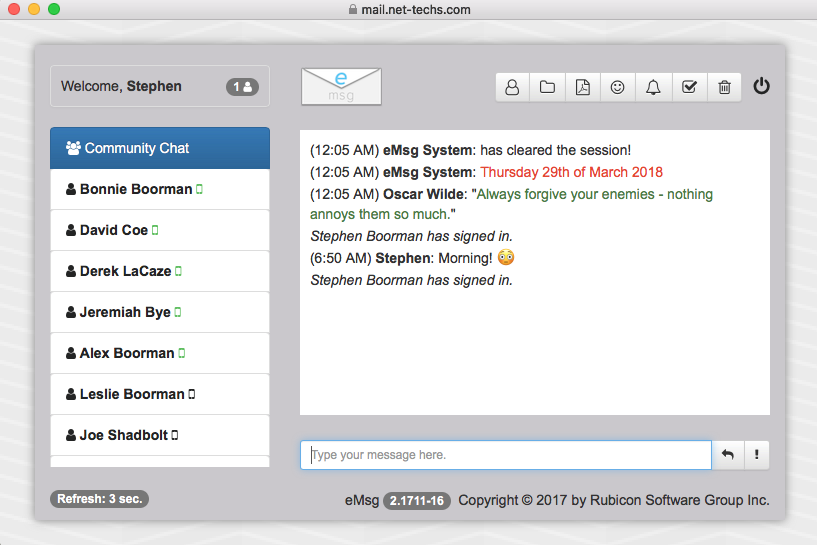Click the eMsg envelope logo
This screenshot has height=545, width=817.
[x=341, y=86]
